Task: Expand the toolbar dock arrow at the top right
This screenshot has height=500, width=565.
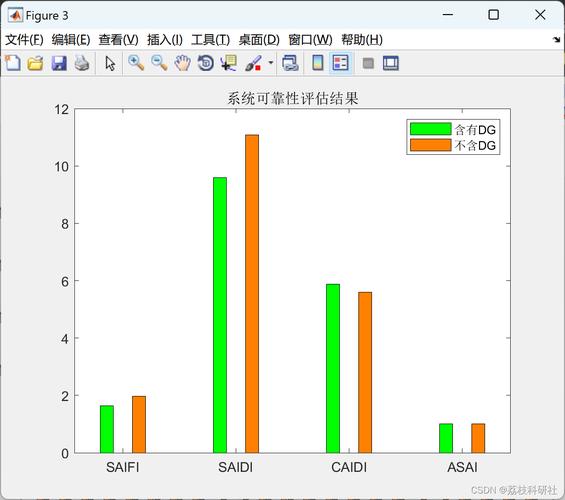Action: [x=557, y=40]
